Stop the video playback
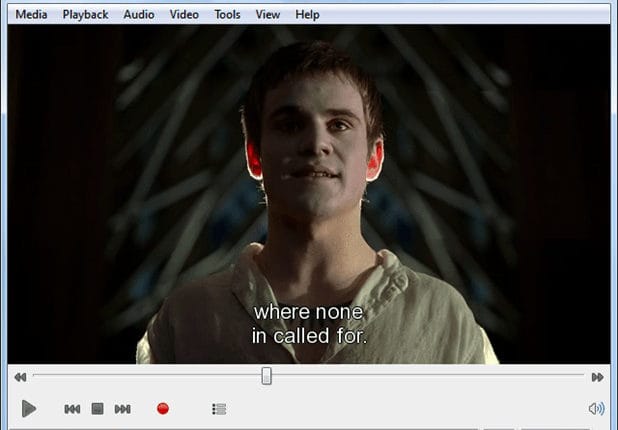This screenshot has width=618, height=430. [x=97, y=409]
